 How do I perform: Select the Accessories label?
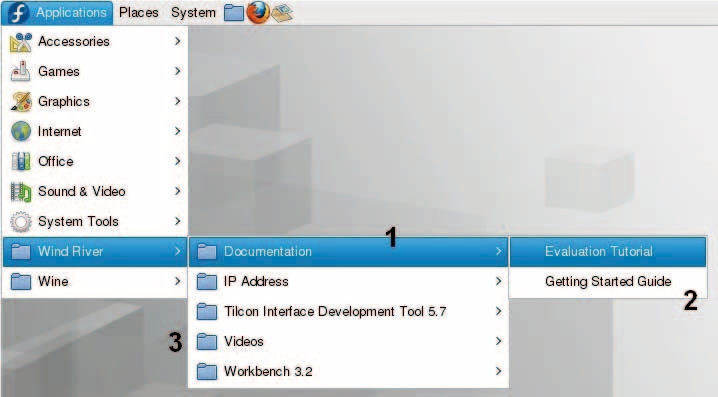point(74,41)
